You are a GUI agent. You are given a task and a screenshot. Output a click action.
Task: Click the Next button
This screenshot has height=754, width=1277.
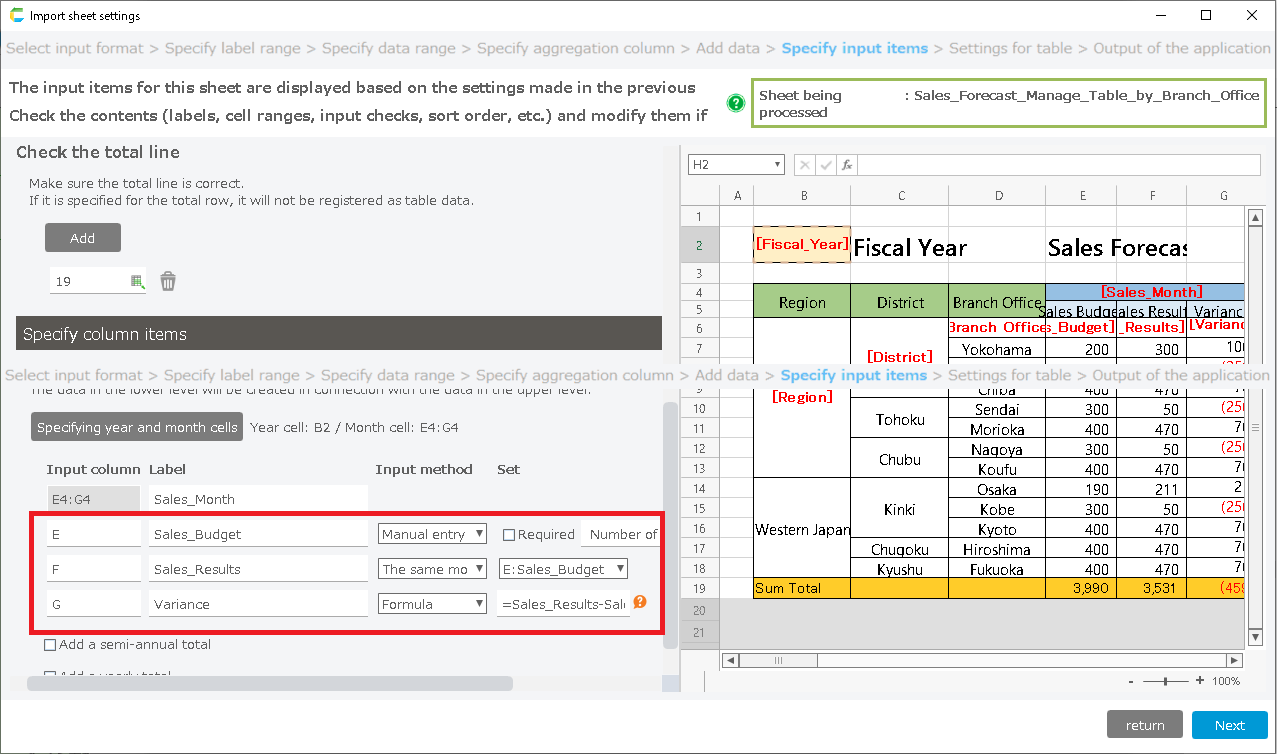click(x=1229, y=725)
